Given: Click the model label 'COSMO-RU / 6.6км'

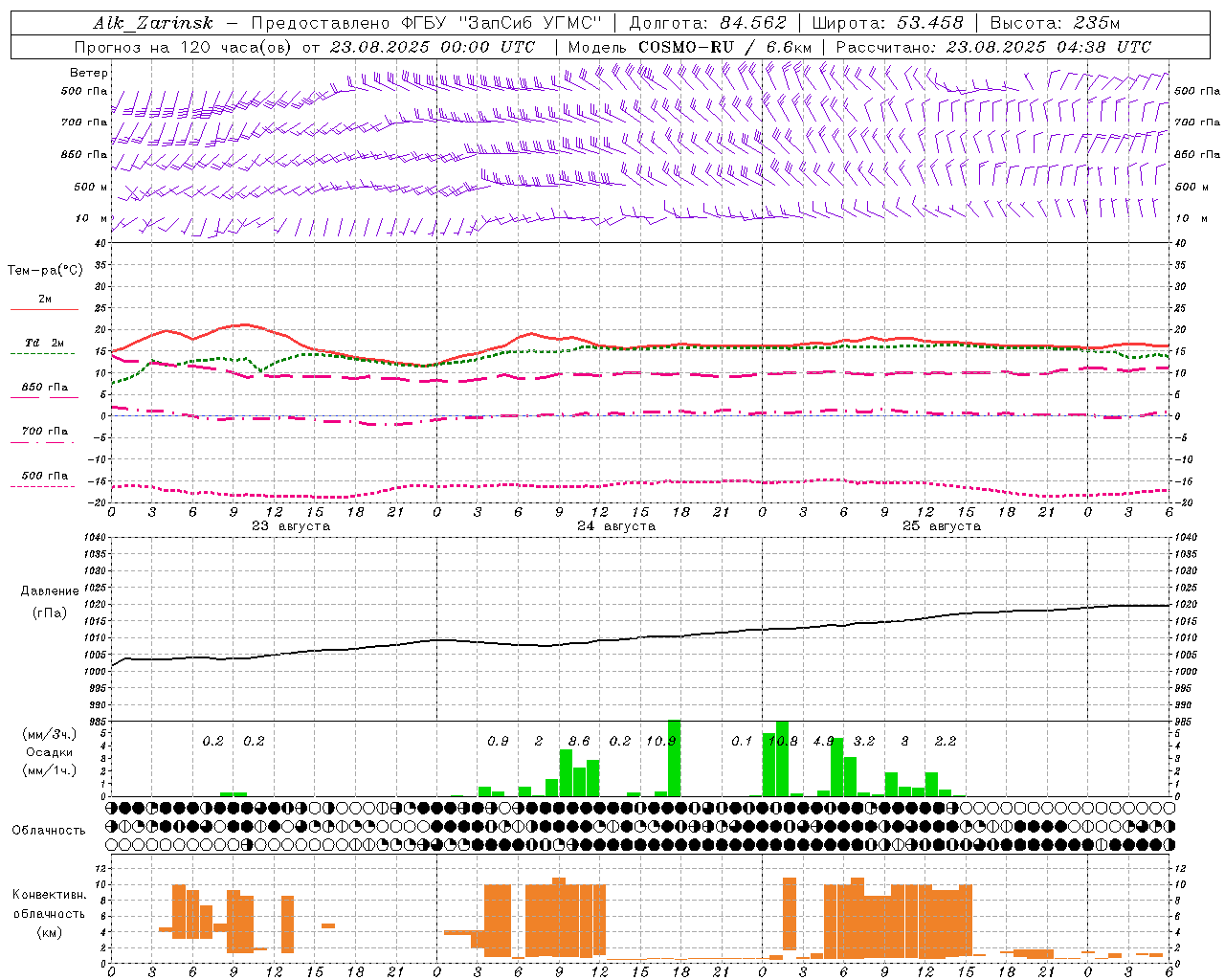Looking at the screenshot, I should point(725,47).
